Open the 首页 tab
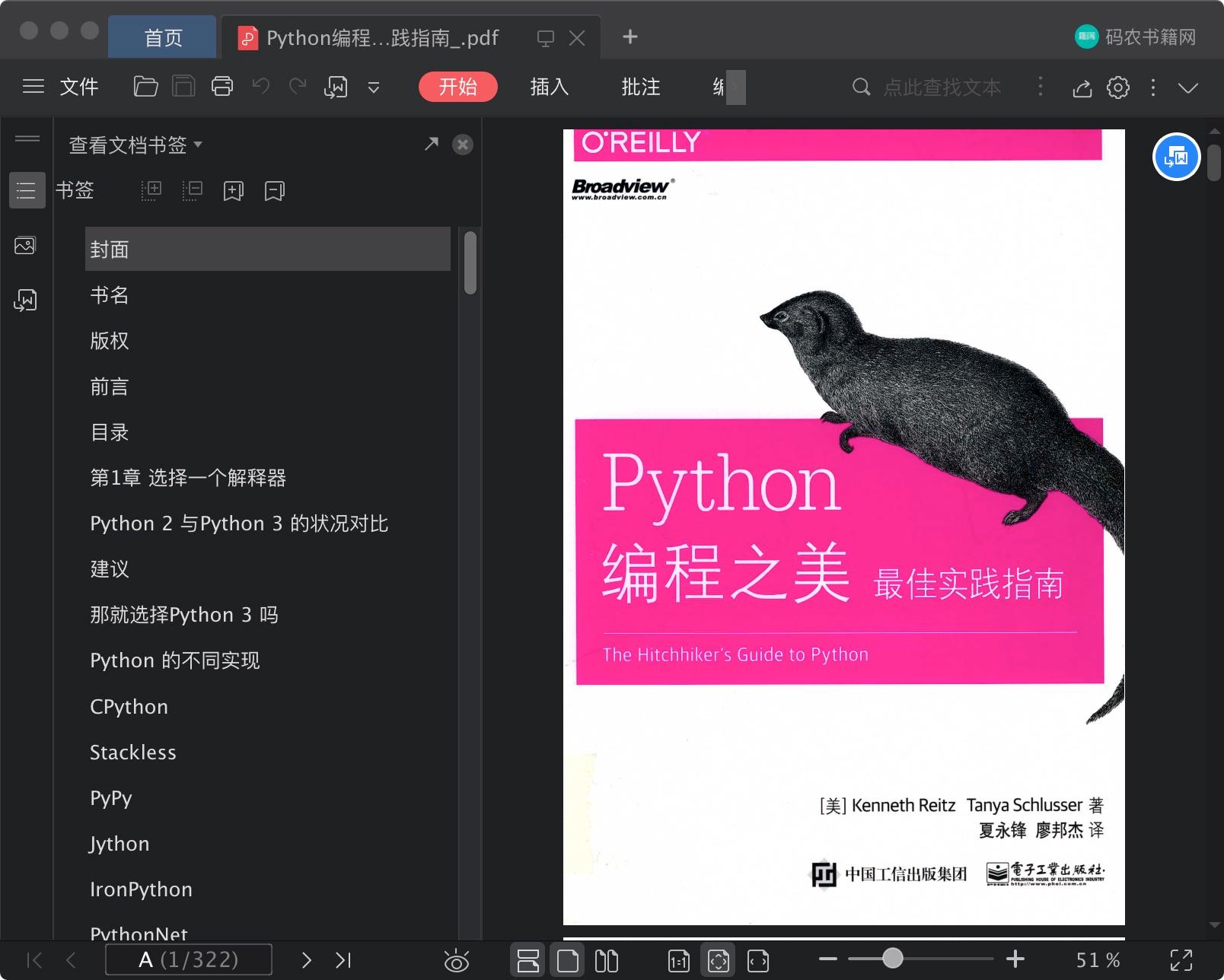Image resolution: width=1224 pixels, height=980 pixels. [163, 37]
